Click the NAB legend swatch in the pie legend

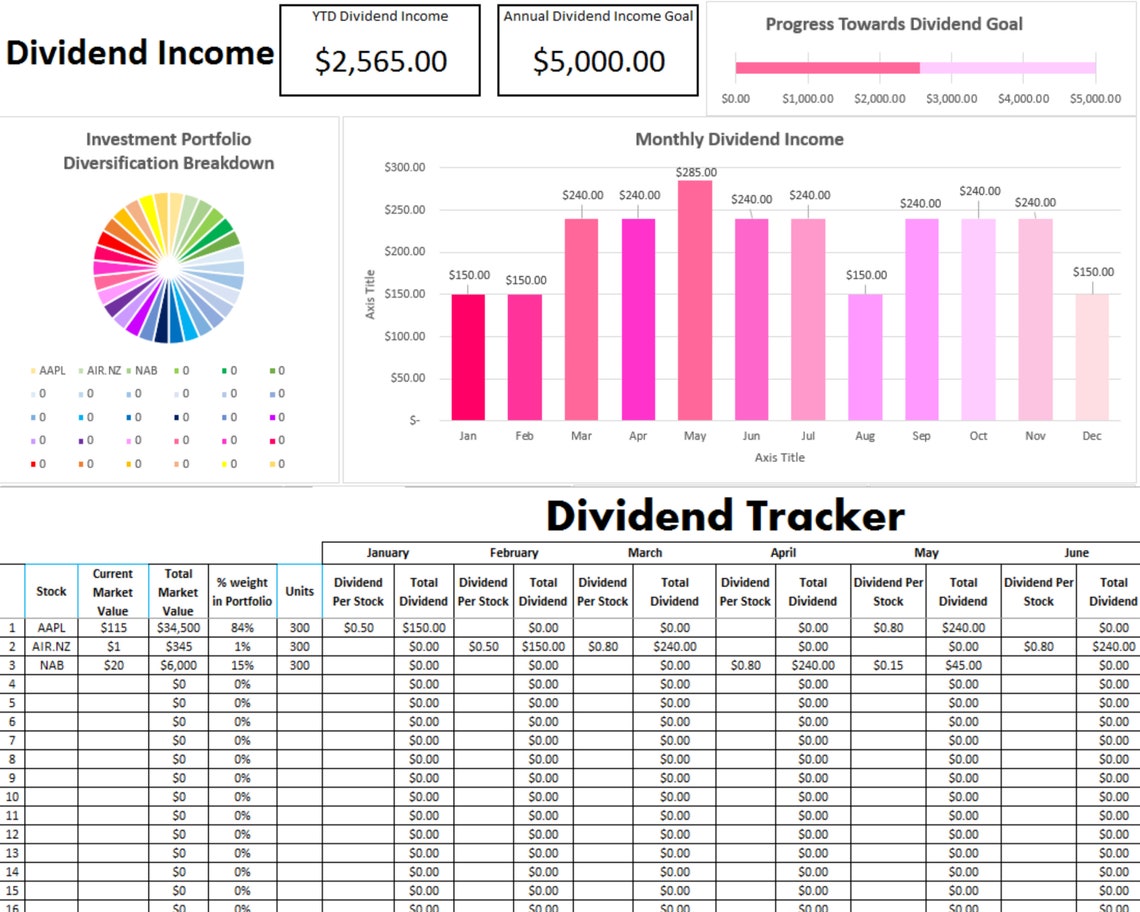point(128,370)
